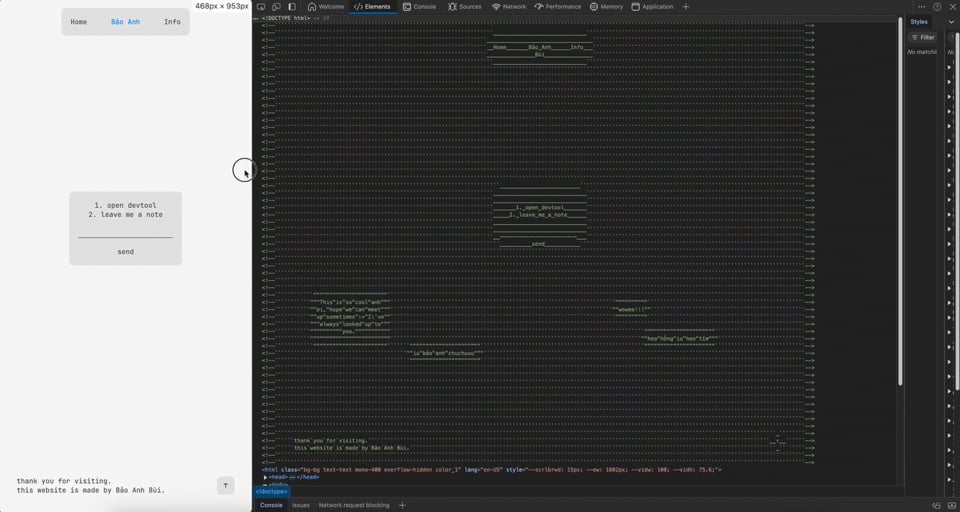
Task: Close DevTools with the X icon
Action: (x=953, y=7)
